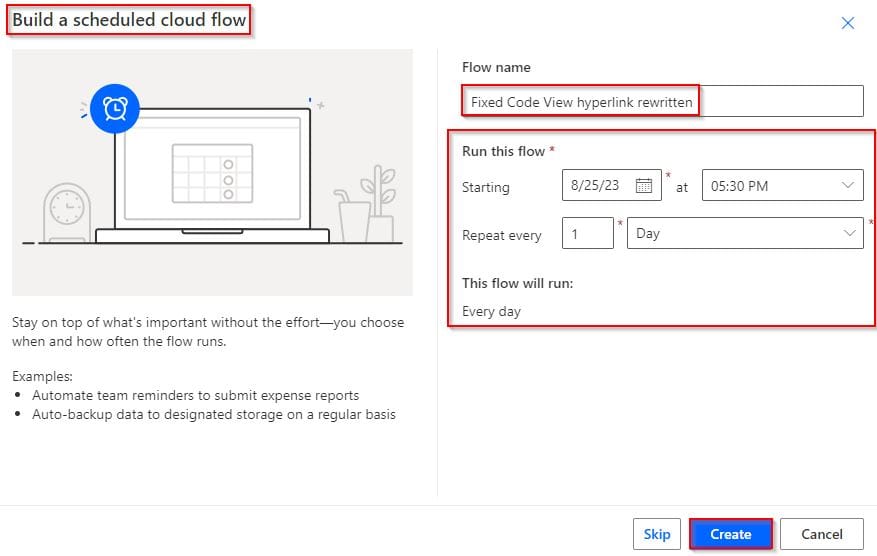This screenshot has width=877, height=556.
Task: Click the Repeat every number field
Action: (x=587, y=233)
